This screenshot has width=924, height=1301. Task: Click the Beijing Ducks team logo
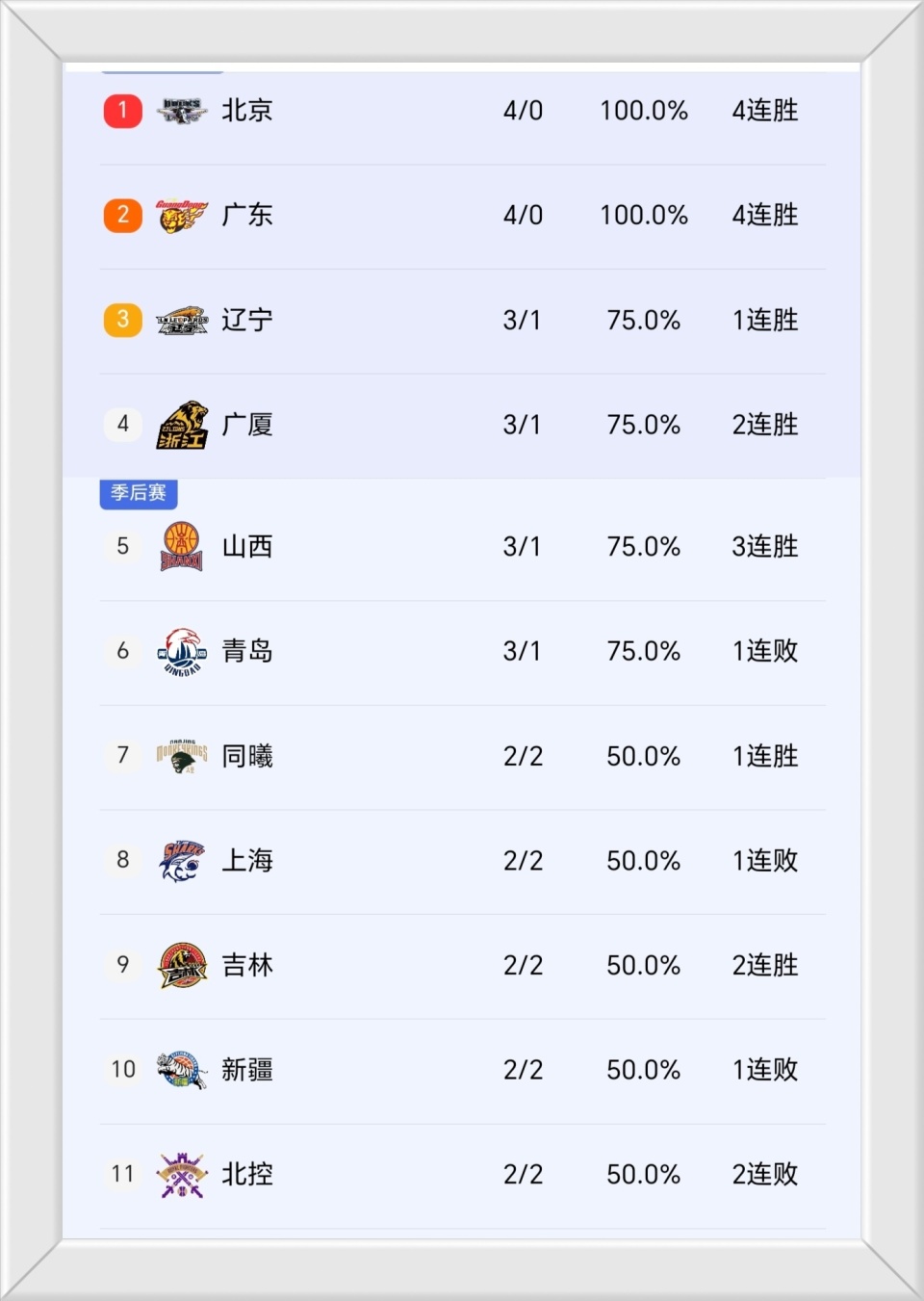[x=182, y=111]
